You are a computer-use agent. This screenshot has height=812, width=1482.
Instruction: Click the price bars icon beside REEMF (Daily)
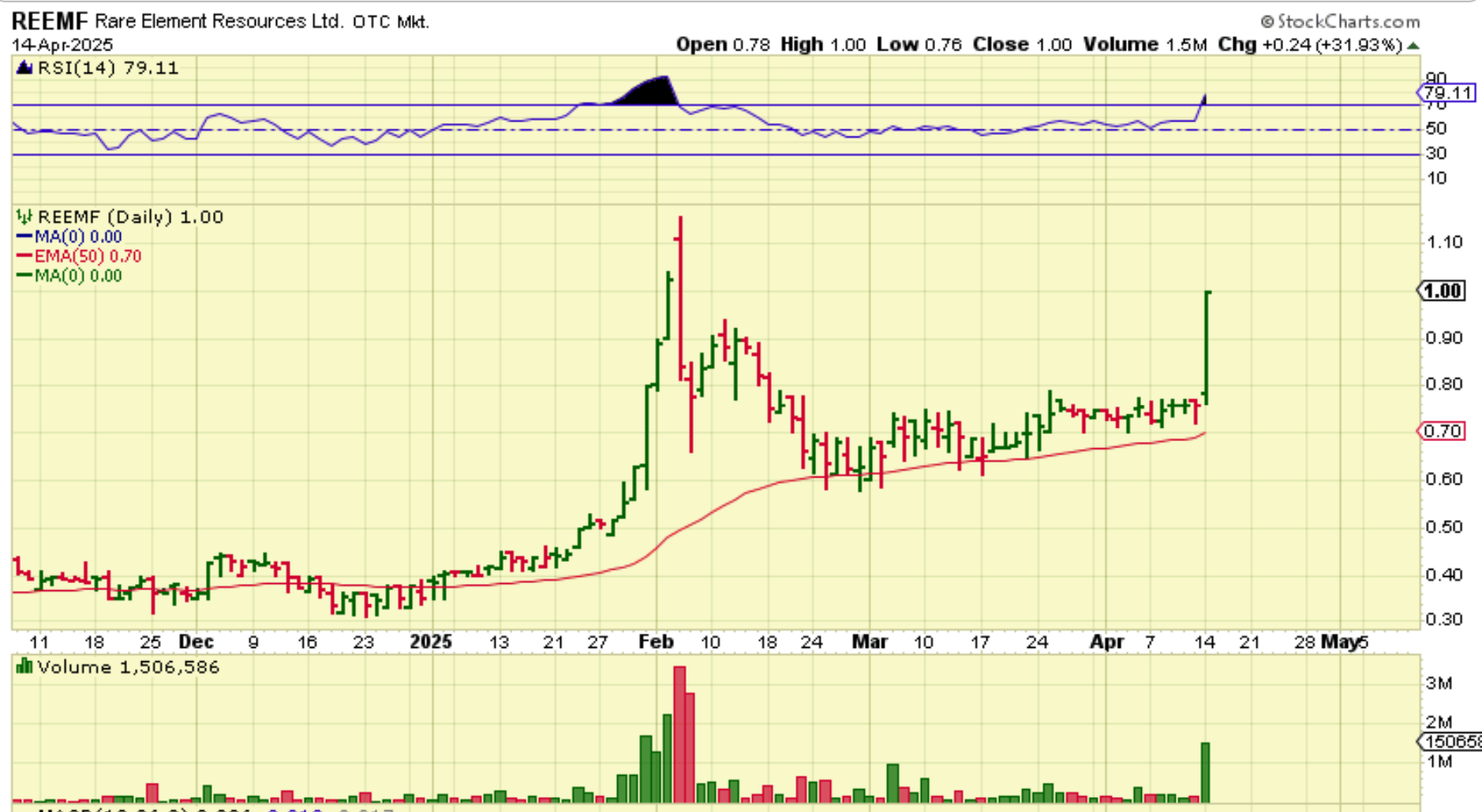(24, 216)
